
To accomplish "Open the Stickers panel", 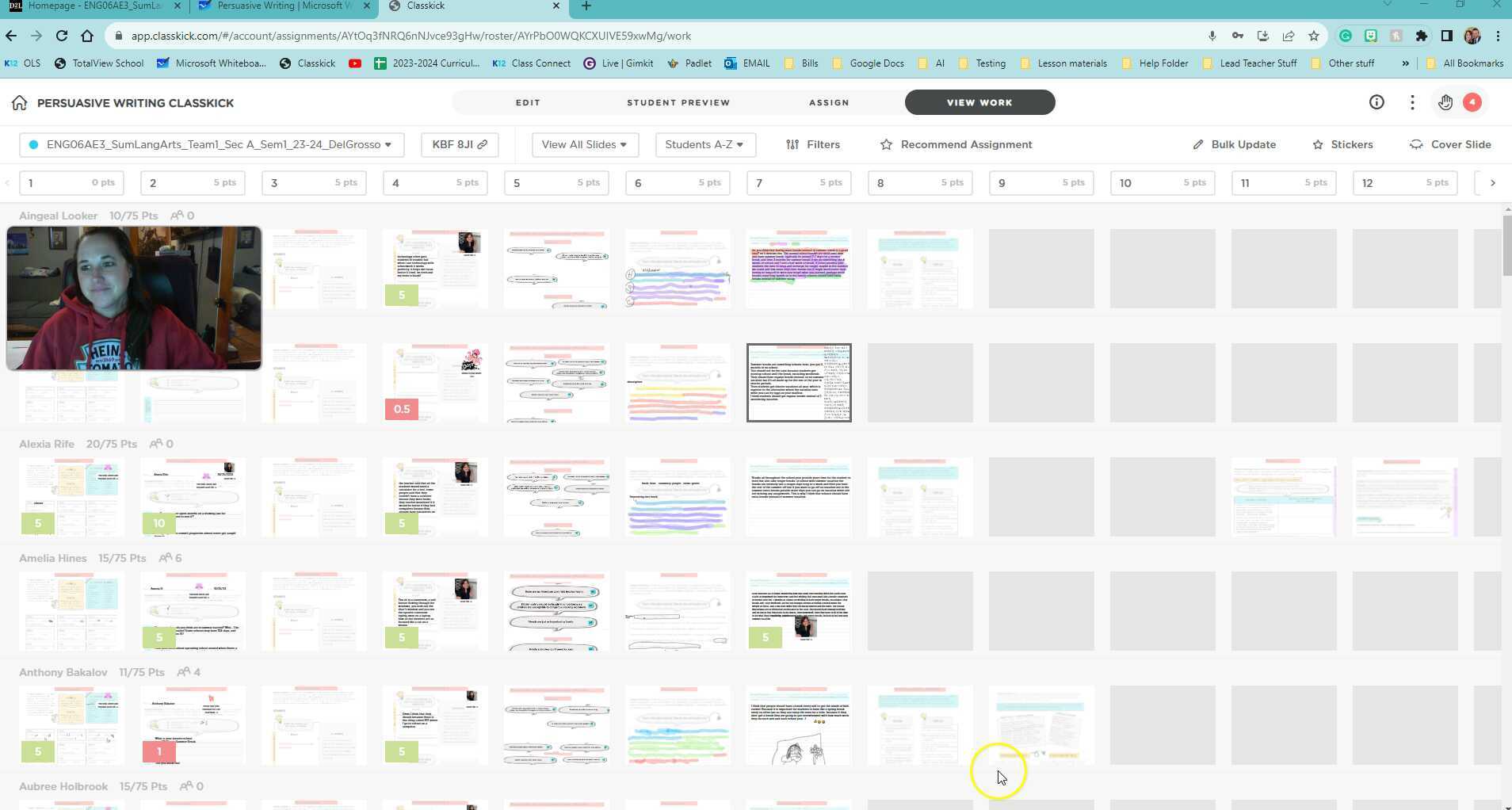I will 1342,144.
